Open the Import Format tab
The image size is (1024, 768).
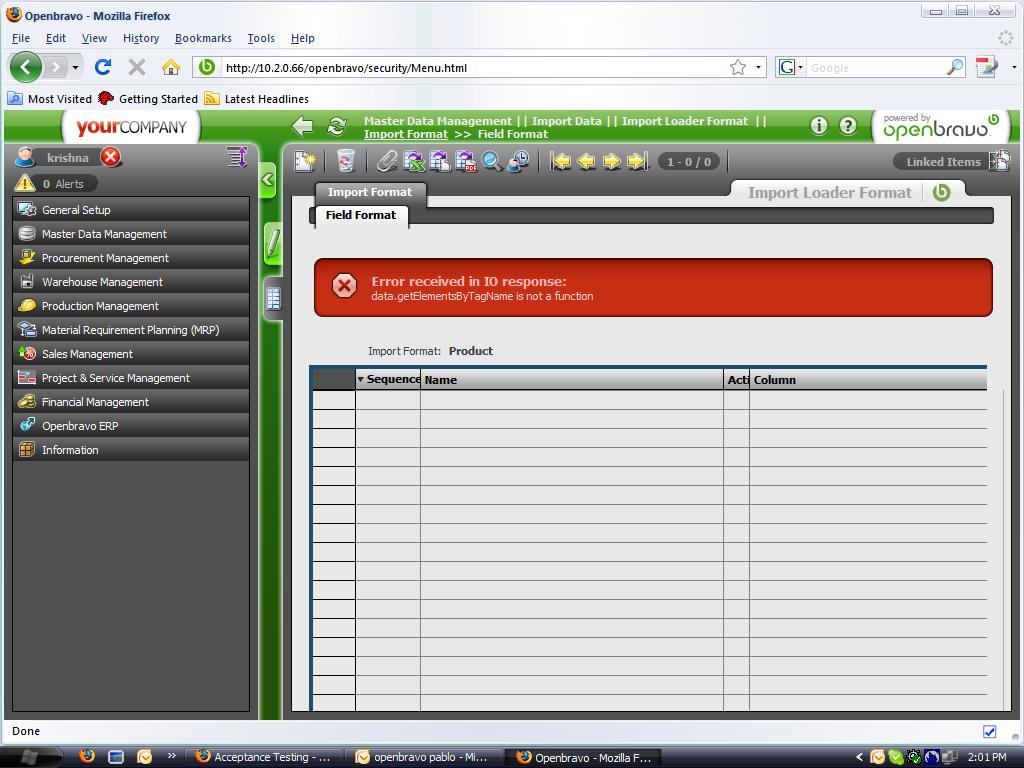(x=370, y=192)
